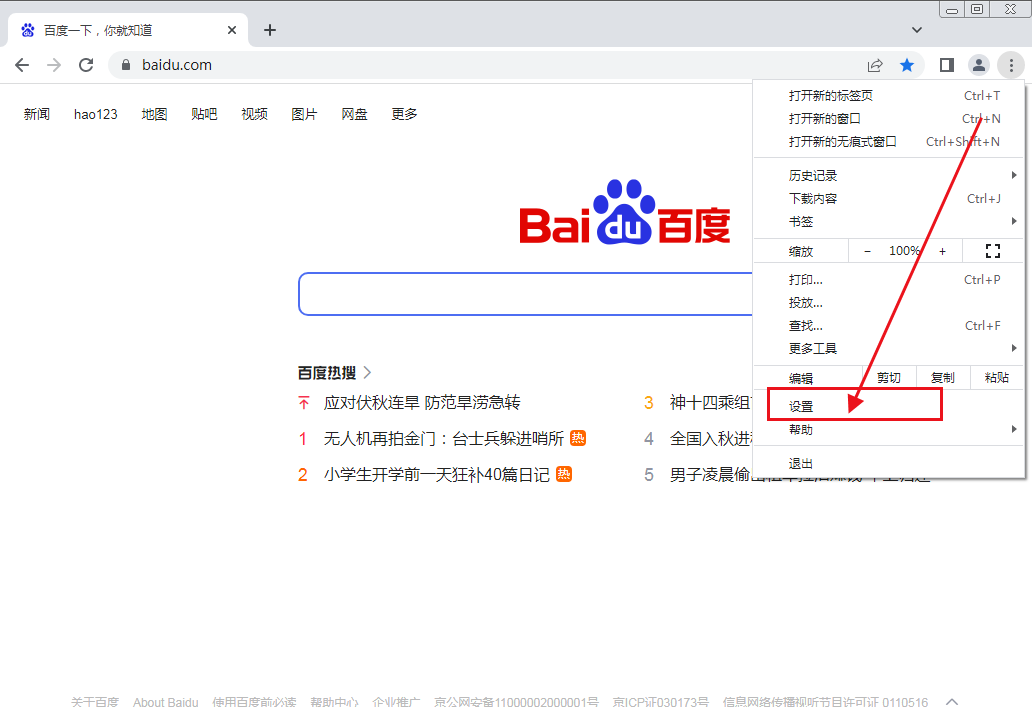Choose 打开新的无痕式窗口 menu entry
Screen dimensions: 1032x707
point(842,142)
